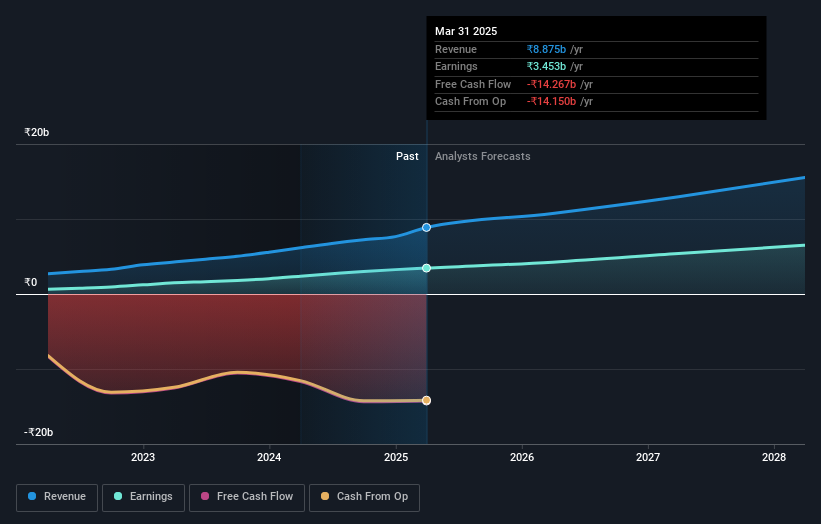Click the orange Cash From Op legend dot
Viewport: 821px width, 524px height.
[x=325, y=496]
